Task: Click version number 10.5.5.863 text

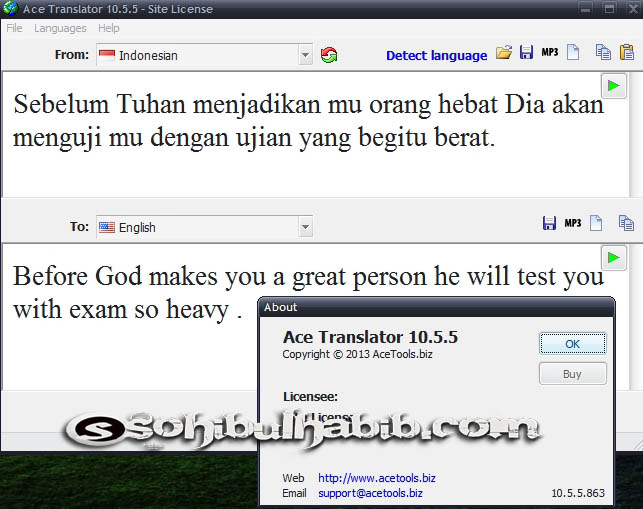Action: [578, 493]
